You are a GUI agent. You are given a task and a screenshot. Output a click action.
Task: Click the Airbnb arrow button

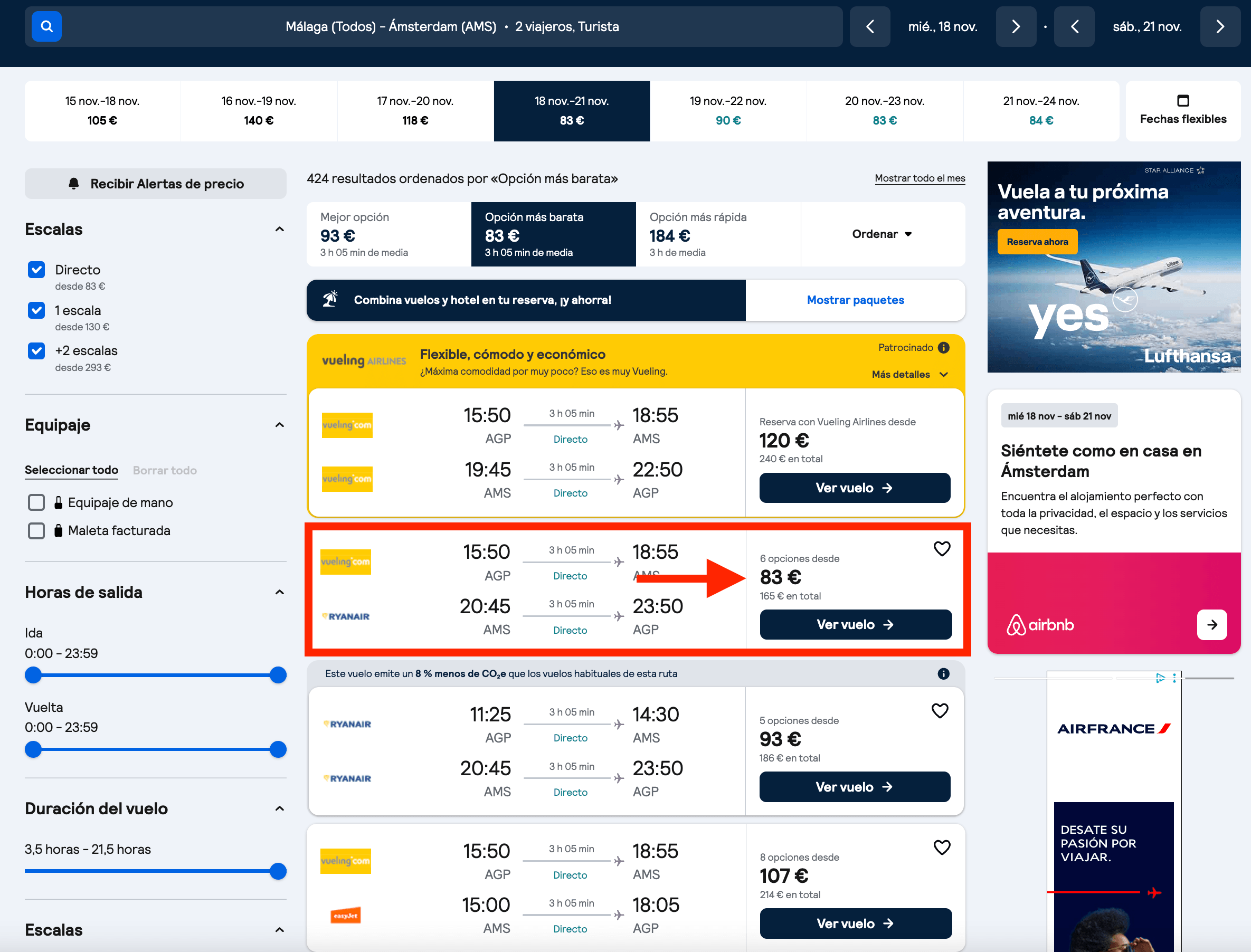pos(1212,624)
